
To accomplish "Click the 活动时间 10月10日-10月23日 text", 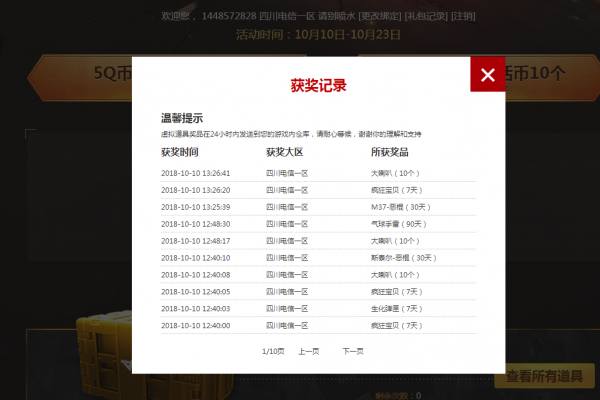I will (x=318, y=35).
